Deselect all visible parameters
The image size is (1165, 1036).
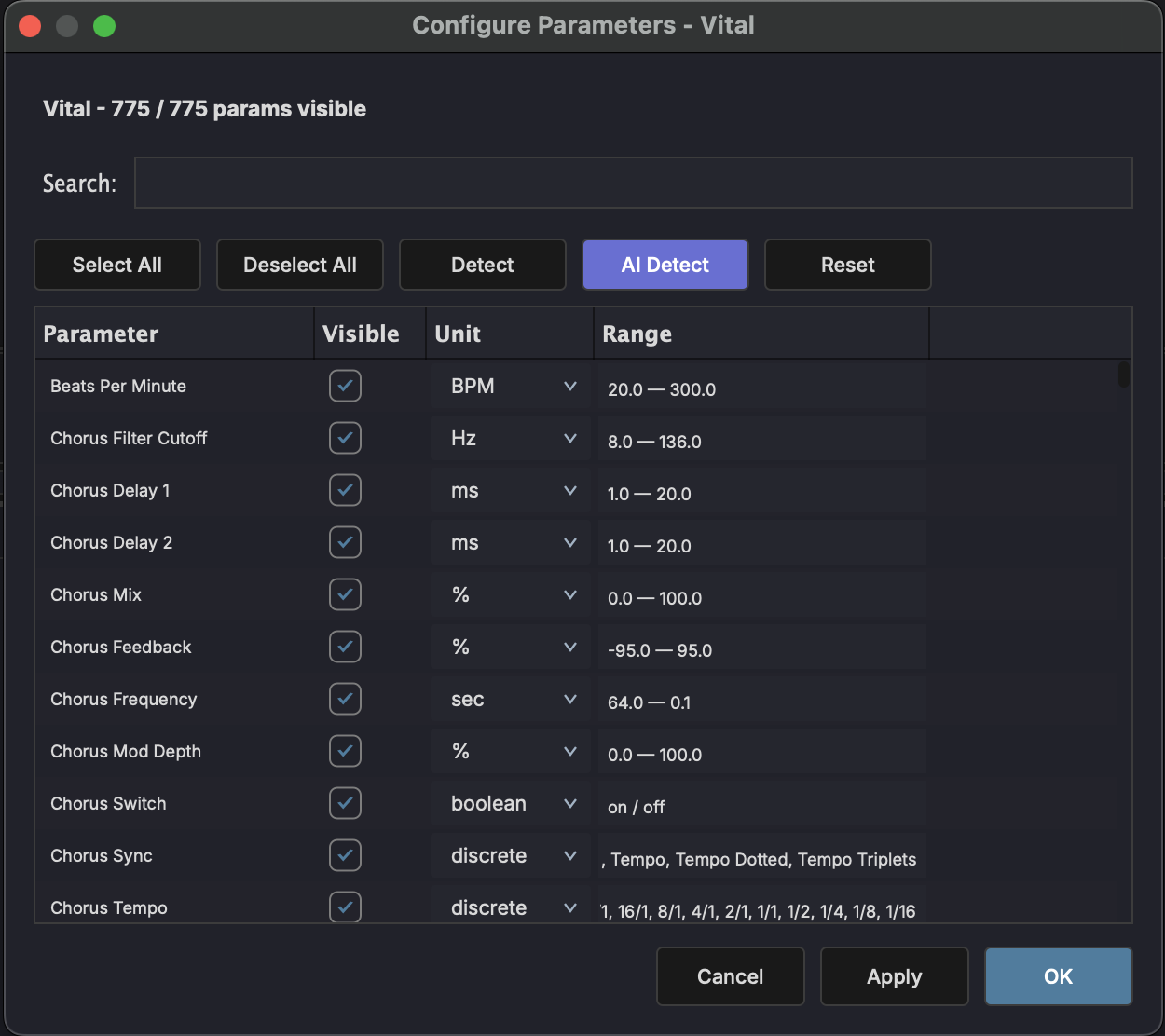pos(299,265)
